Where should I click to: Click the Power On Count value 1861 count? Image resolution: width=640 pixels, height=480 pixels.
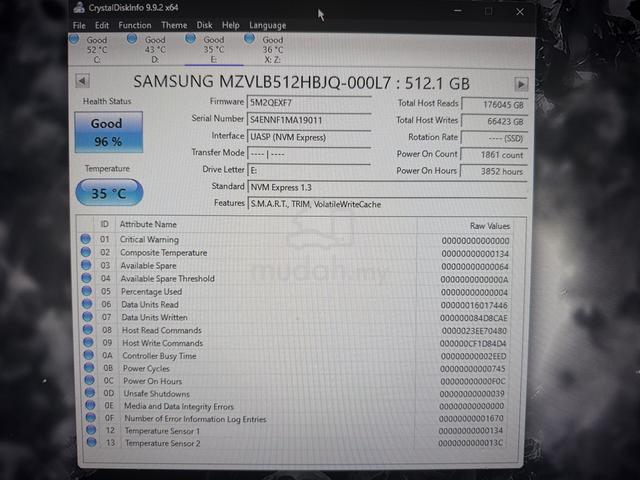494,155
